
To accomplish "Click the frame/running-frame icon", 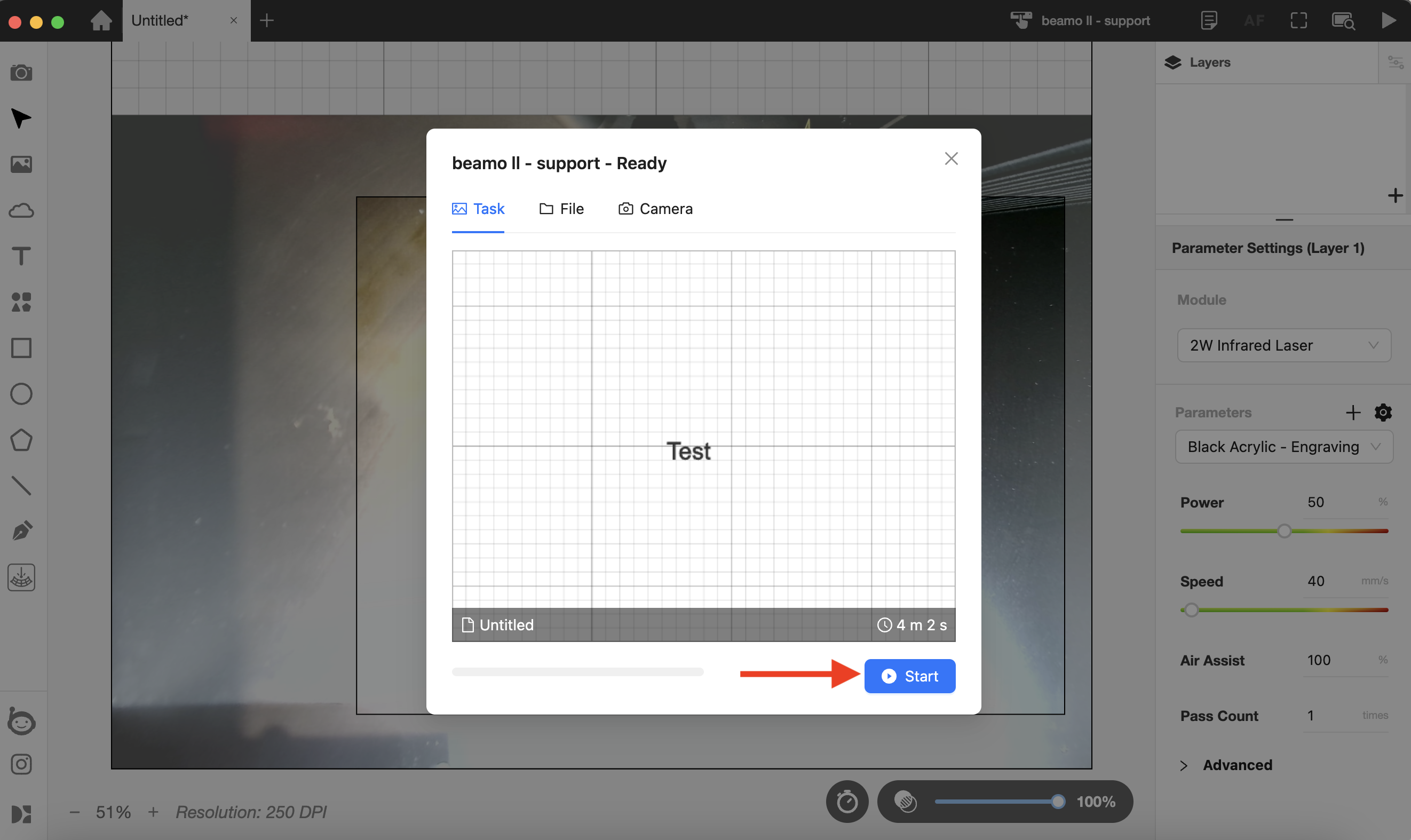I will (x=1299, y=20).
